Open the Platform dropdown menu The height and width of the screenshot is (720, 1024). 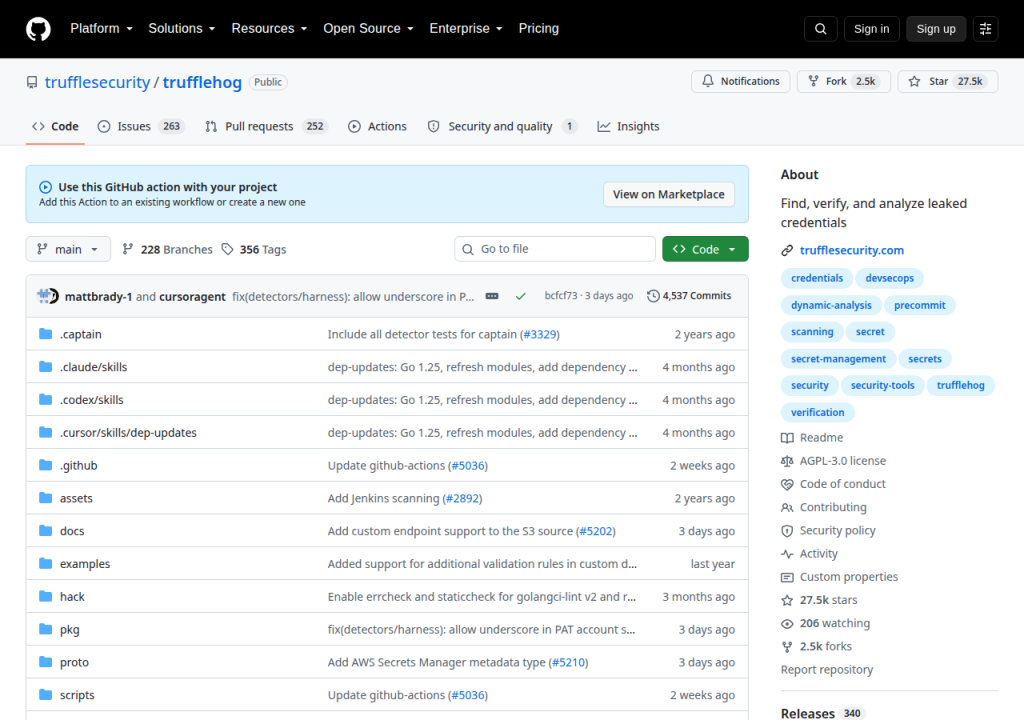click(101, 29)
